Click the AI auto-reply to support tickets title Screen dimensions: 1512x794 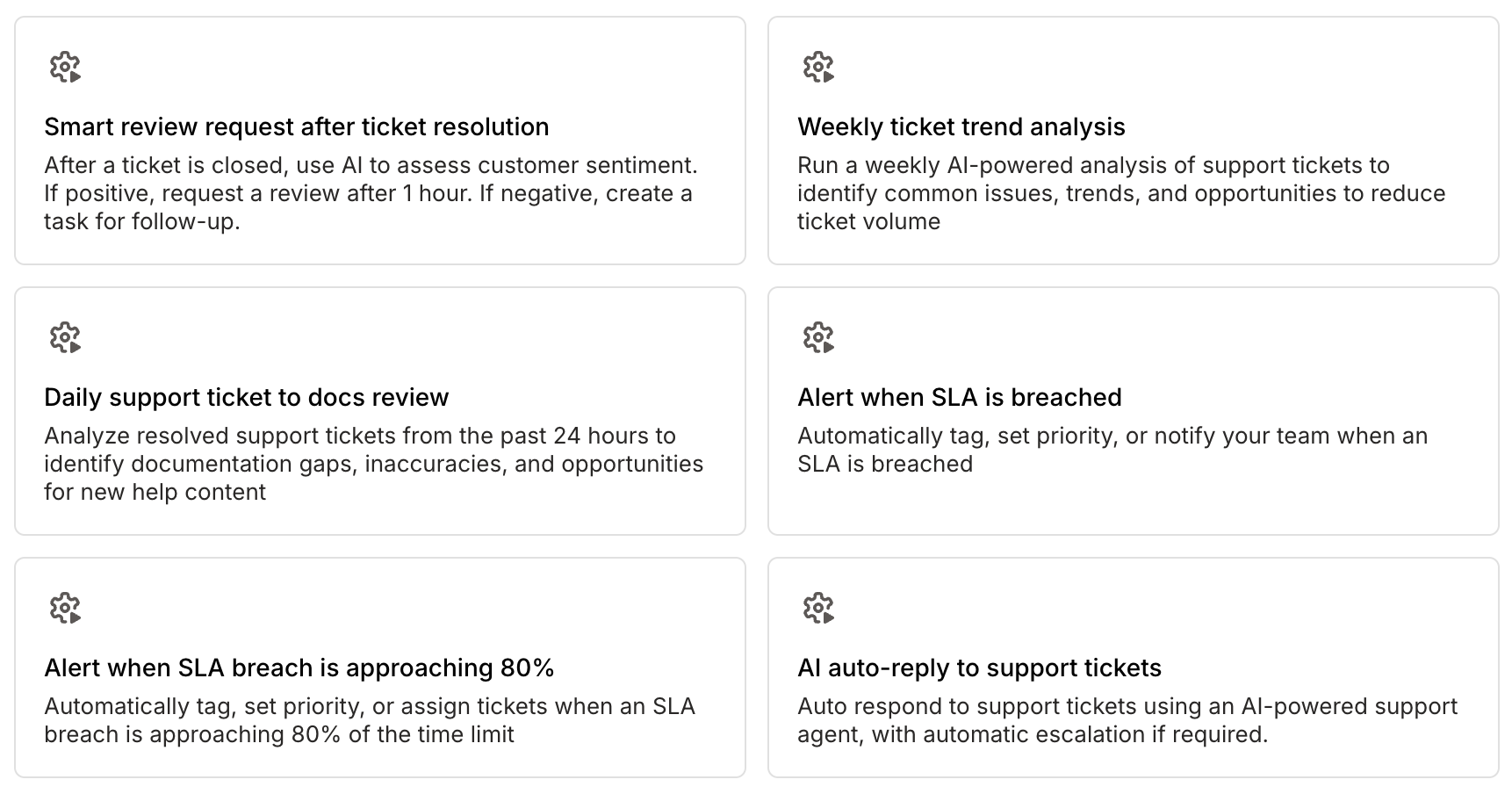[979, 668]
